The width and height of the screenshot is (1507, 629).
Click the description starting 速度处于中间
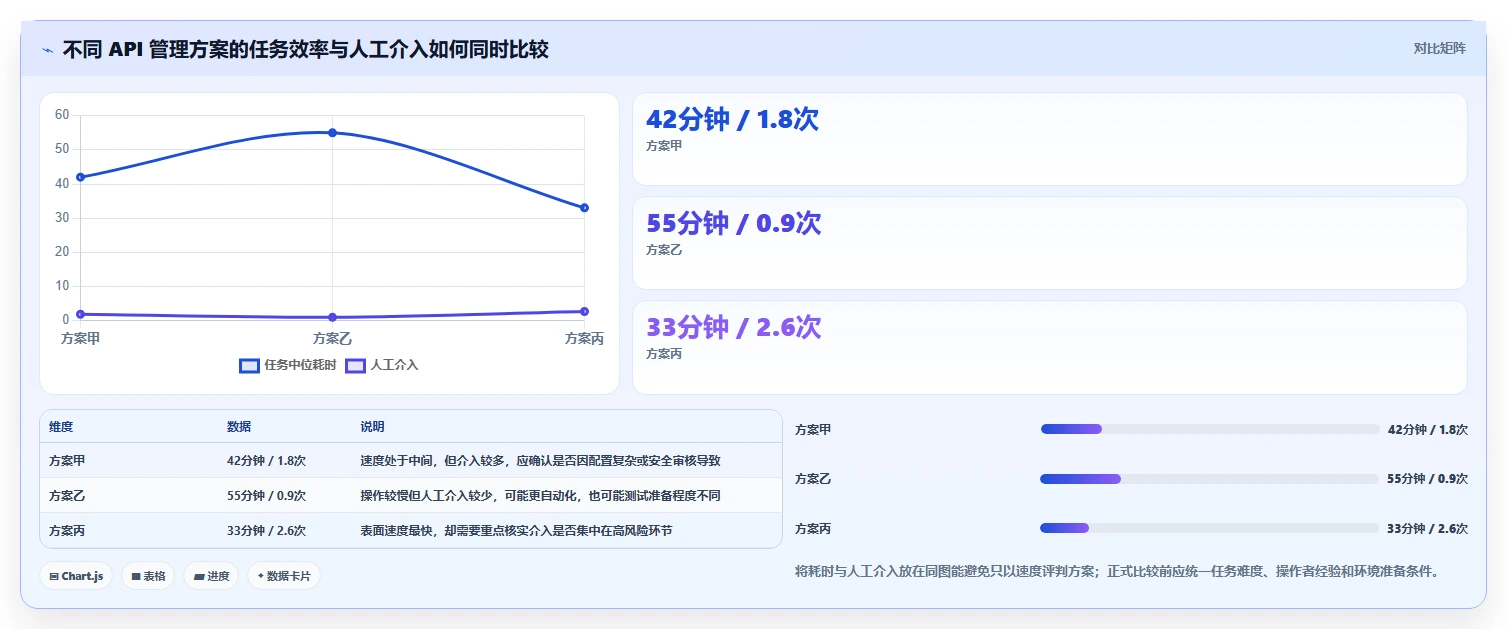point(540,461)
